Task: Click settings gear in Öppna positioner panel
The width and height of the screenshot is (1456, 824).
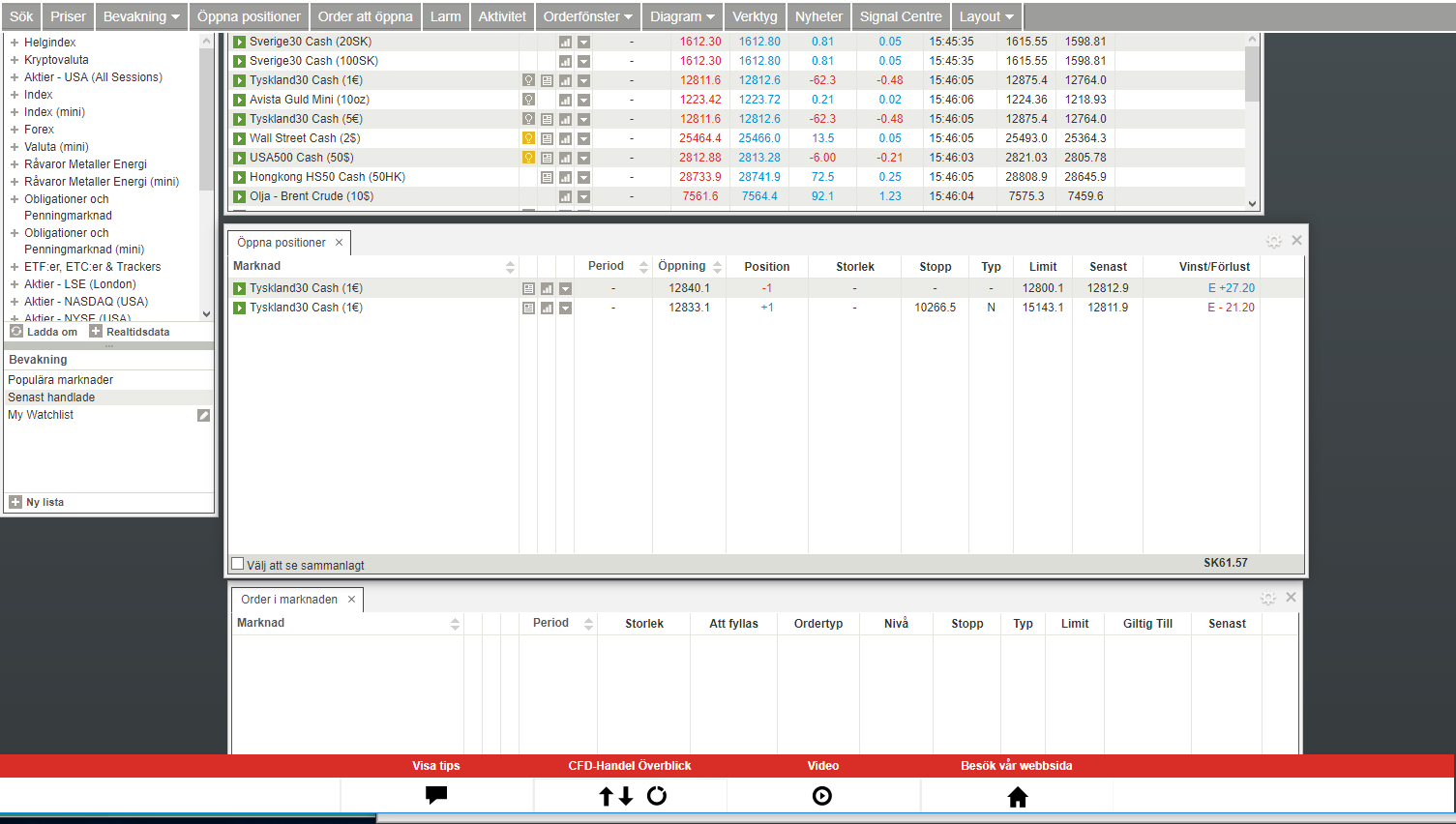Action: [1274, 241]
